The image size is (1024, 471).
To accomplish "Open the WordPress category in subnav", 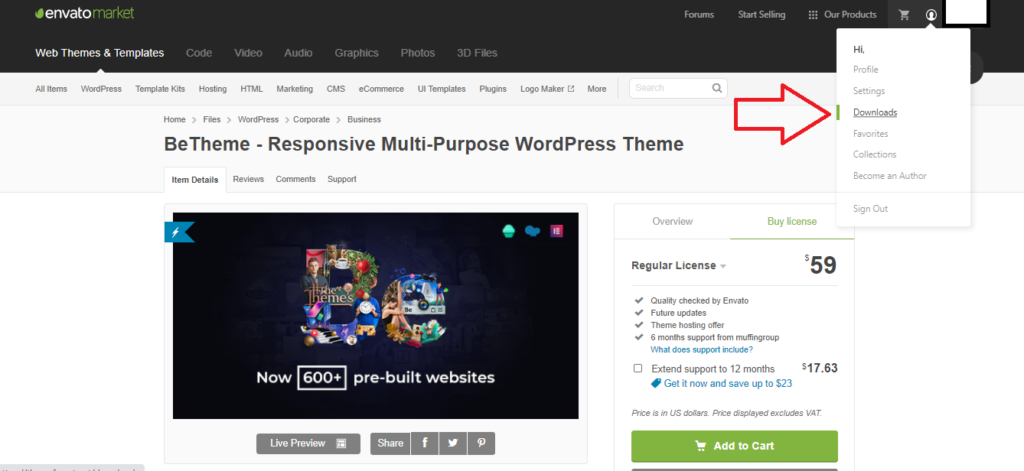I will 101,89.
